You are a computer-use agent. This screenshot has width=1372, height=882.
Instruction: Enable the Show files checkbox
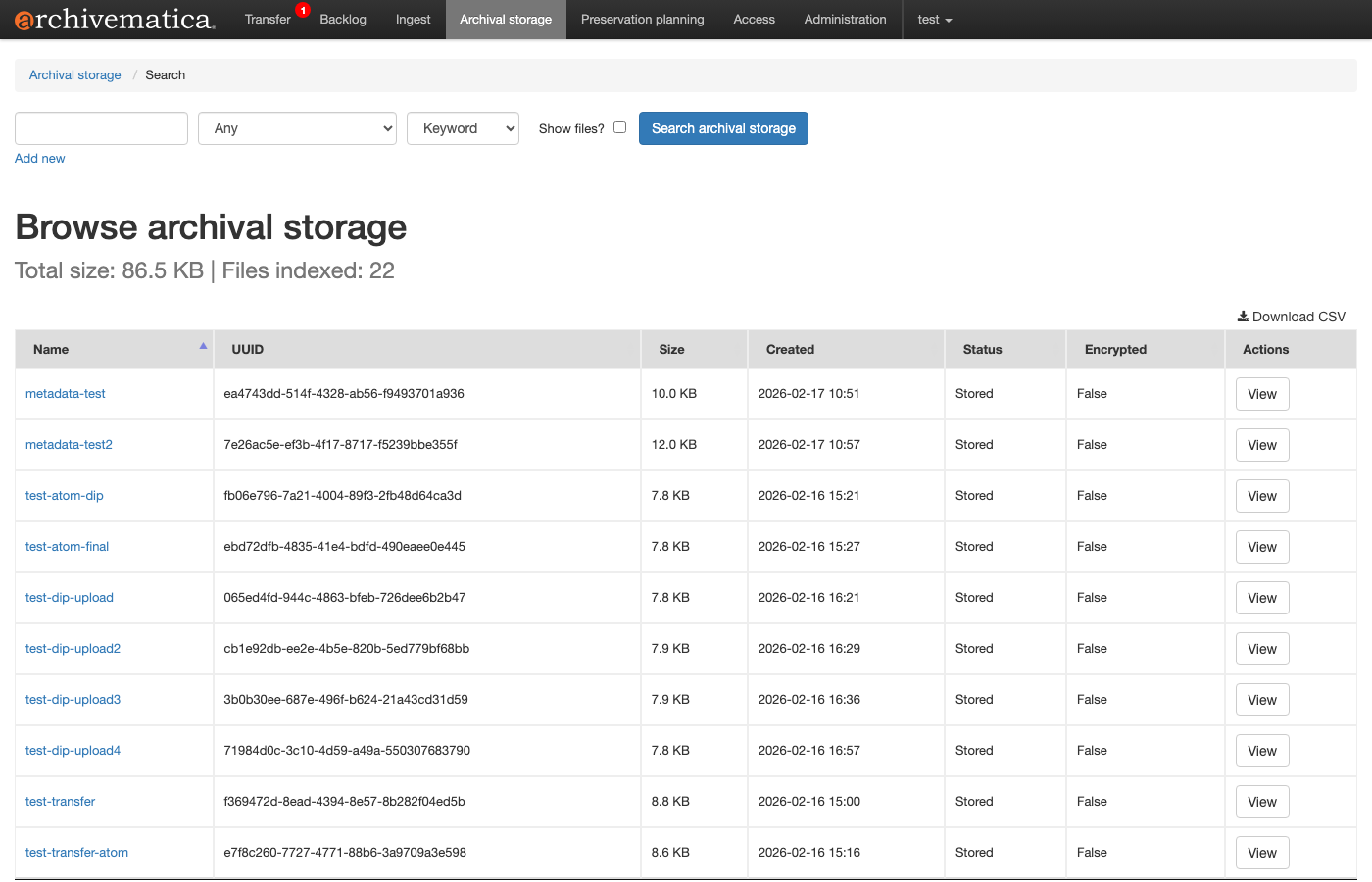click(x=619, y=126)
